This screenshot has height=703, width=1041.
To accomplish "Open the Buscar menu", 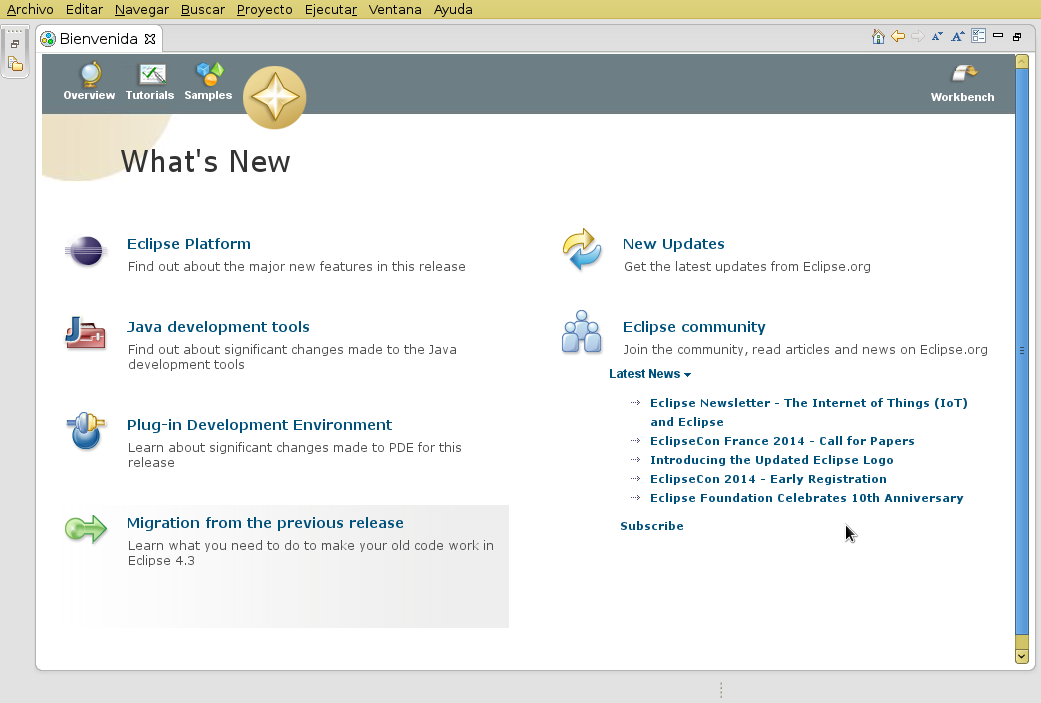I will click(x=202, y=9).
